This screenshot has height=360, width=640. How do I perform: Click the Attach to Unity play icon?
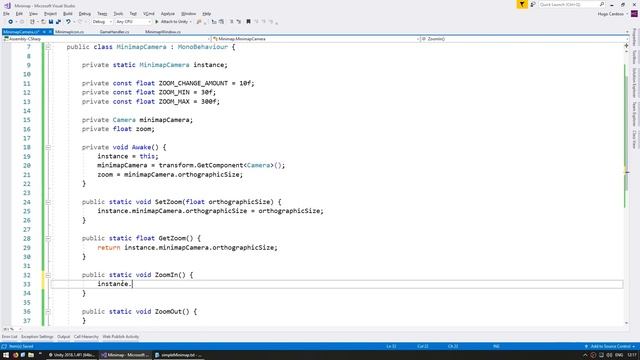pyautogui.click(x=157, y=22)
